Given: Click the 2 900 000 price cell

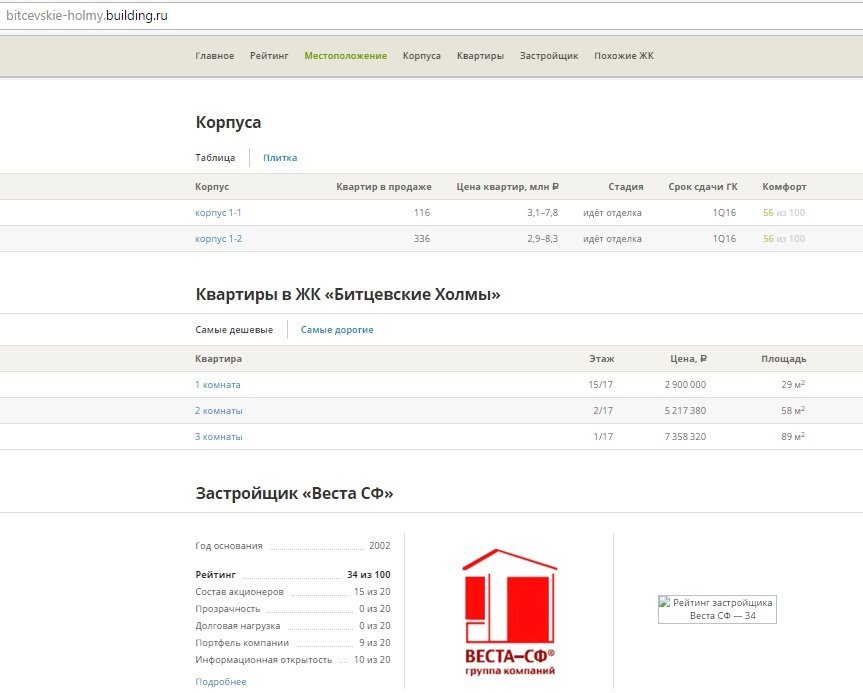Looking at the screenshot, I should [x=685, y=384].
